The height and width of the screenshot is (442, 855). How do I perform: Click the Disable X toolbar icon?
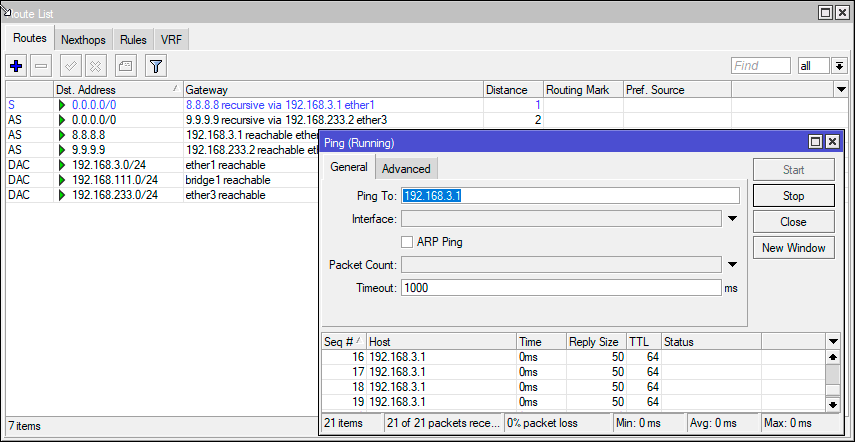pos(96,66)
